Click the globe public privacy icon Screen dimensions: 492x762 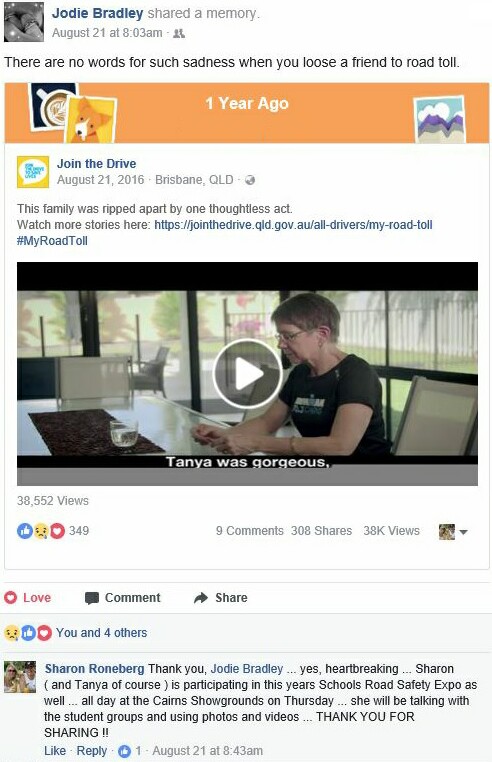250,180
